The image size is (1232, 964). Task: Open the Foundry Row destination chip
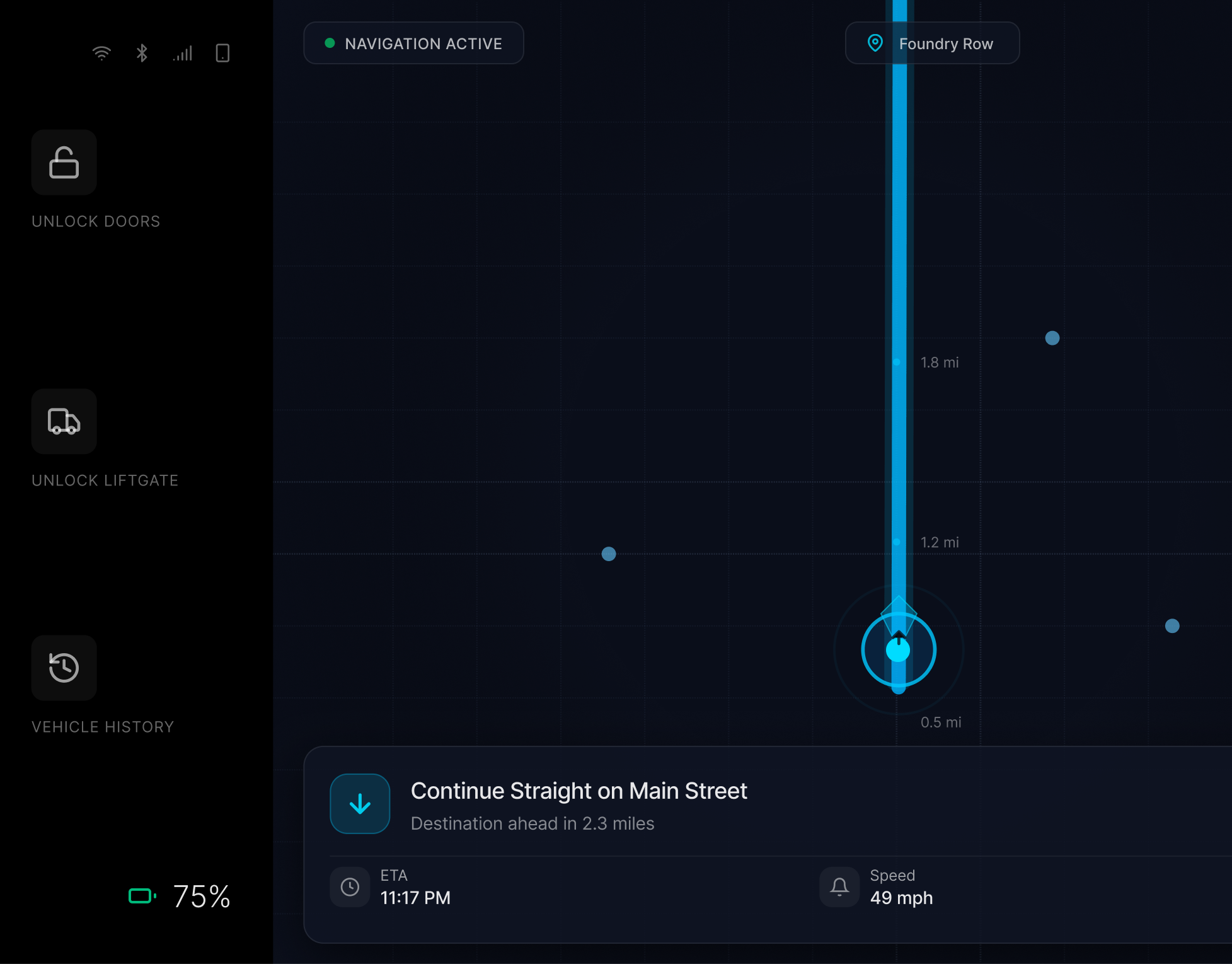932,44
